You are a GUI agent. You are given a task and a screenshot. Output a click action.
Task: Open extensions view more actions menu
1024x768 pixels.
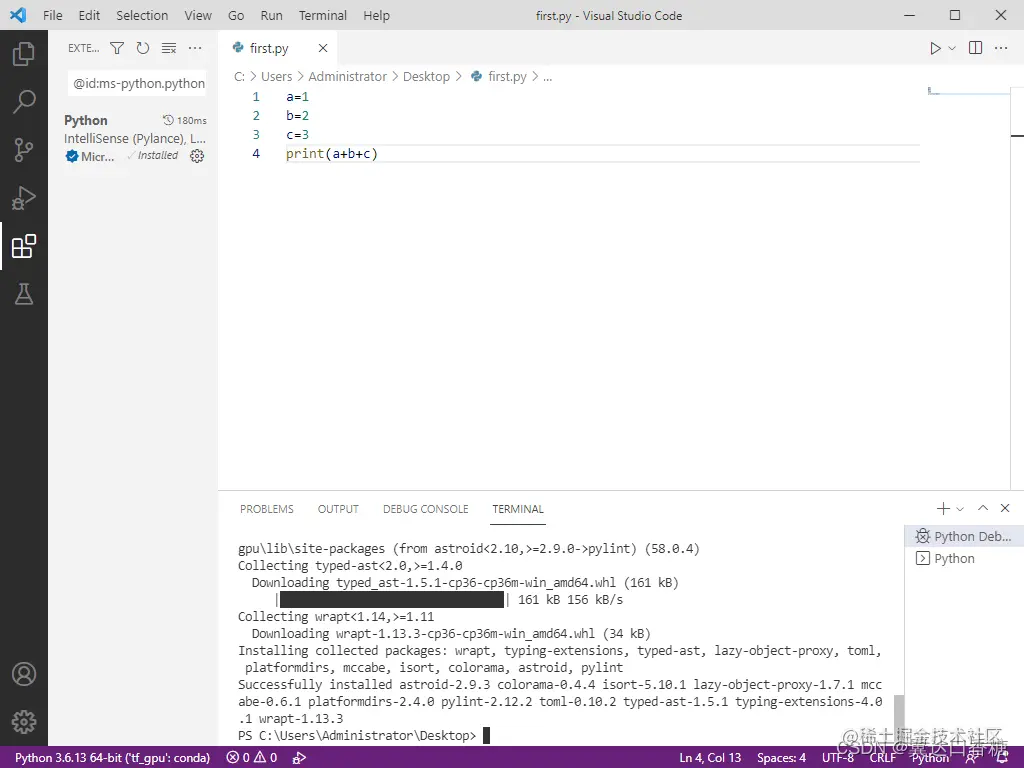click(x=195, y=48)
